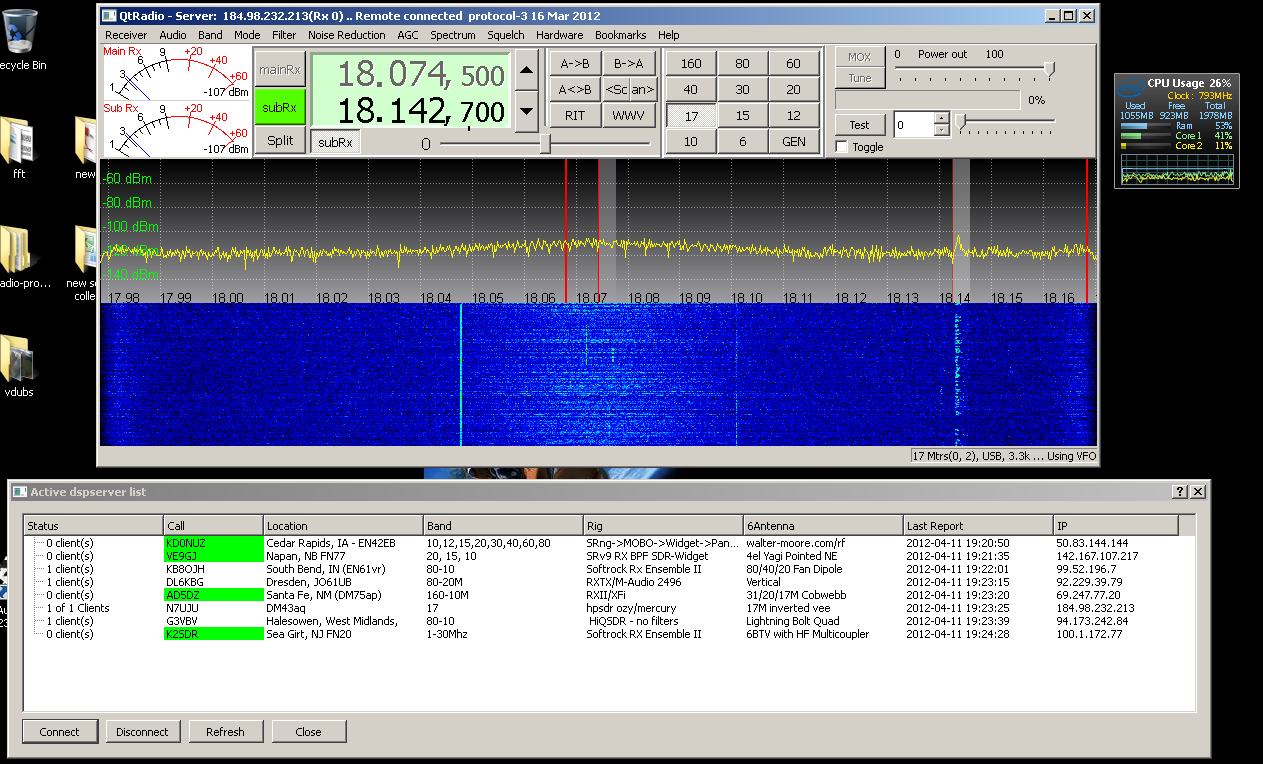The width and height of the screenshot is (1263, 764).
Task: Click the Call column header to sort
Action: click(x=213, y=525)
